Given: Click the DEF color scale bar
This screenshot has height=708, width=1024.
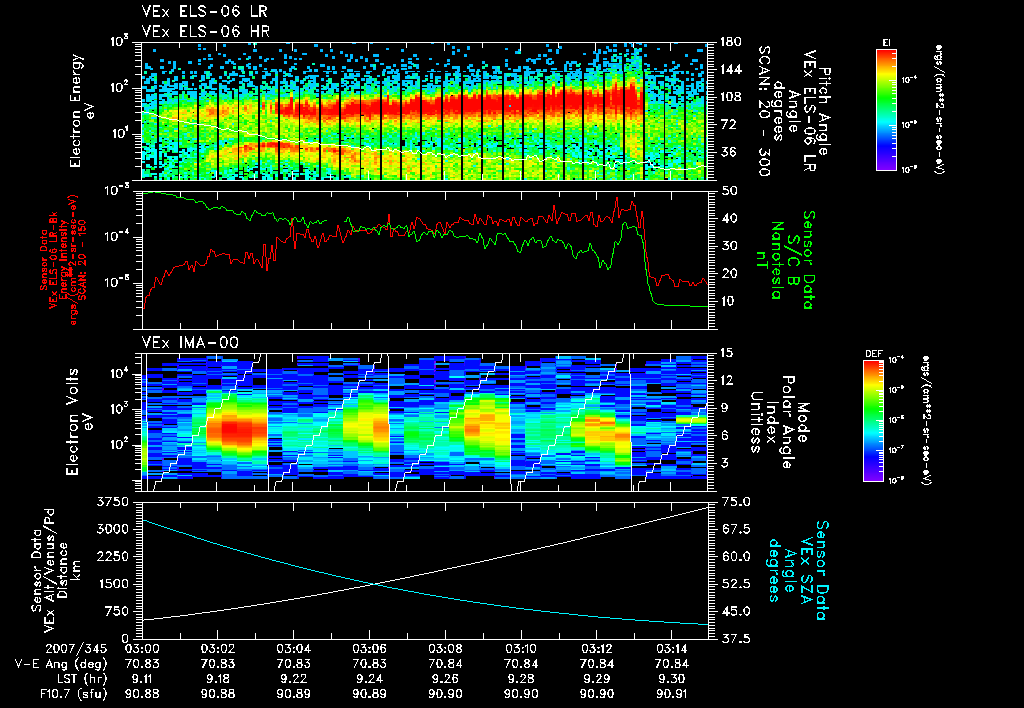Looking at the screenshot, I should tap(874, 421).
